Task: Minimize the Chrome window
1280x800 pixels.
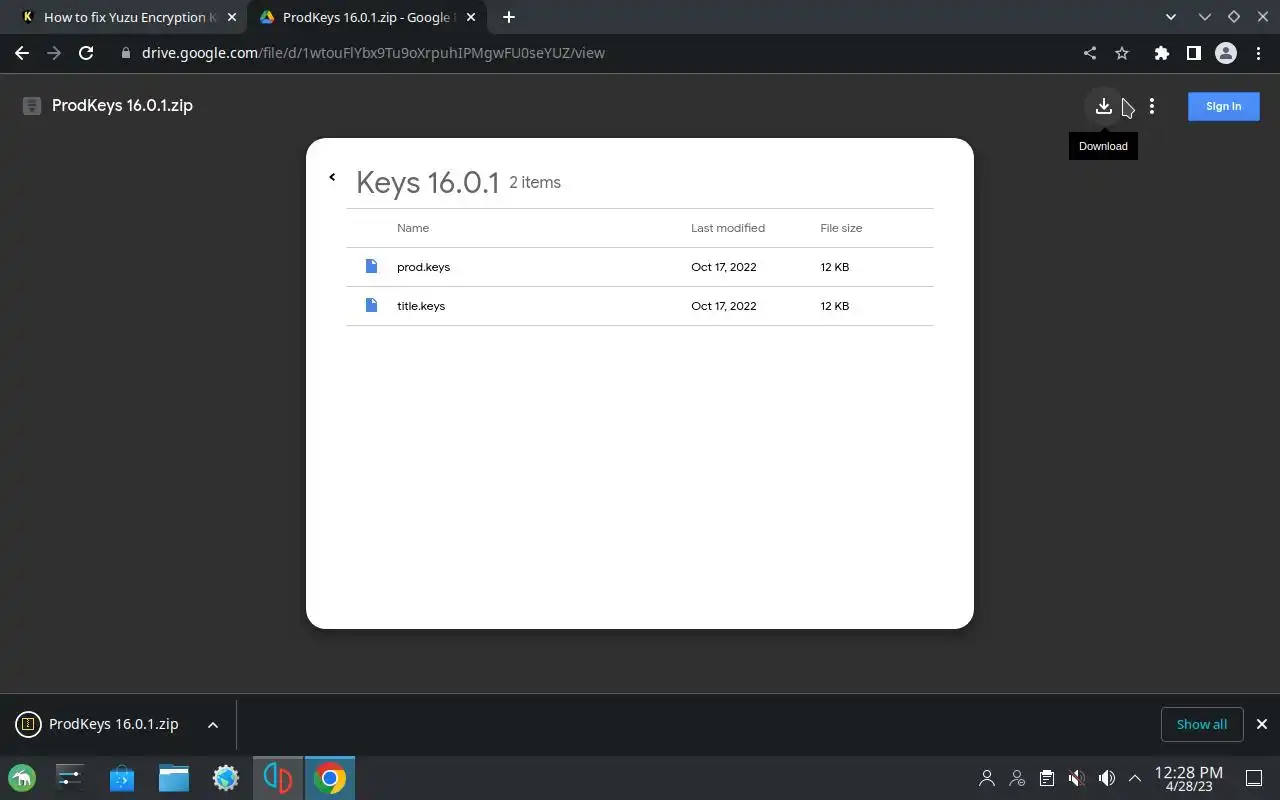Action: pos(1205,17)
